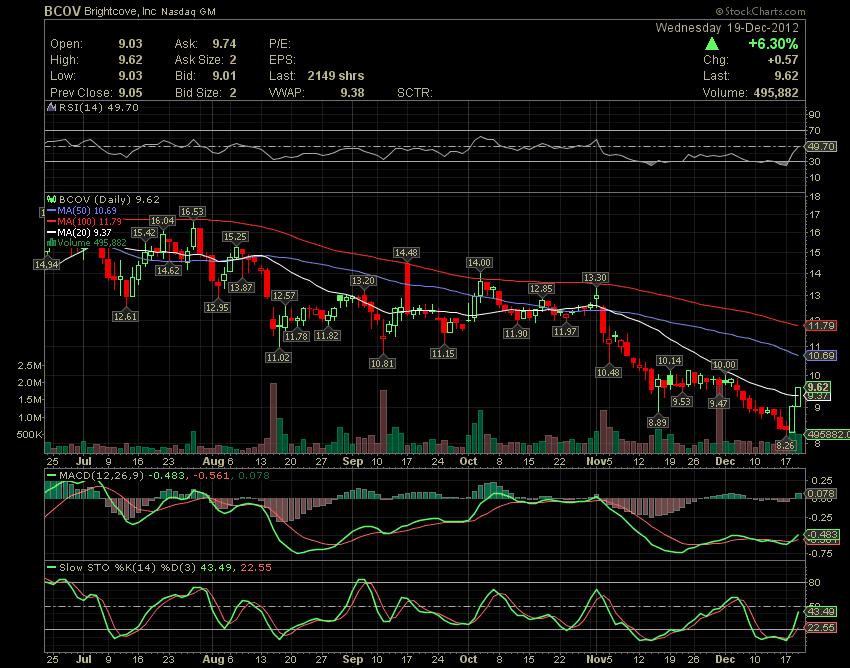Click the MA(100) 11.79 legend text
This screenshot has width=850, height=668.
coord(89,221)
